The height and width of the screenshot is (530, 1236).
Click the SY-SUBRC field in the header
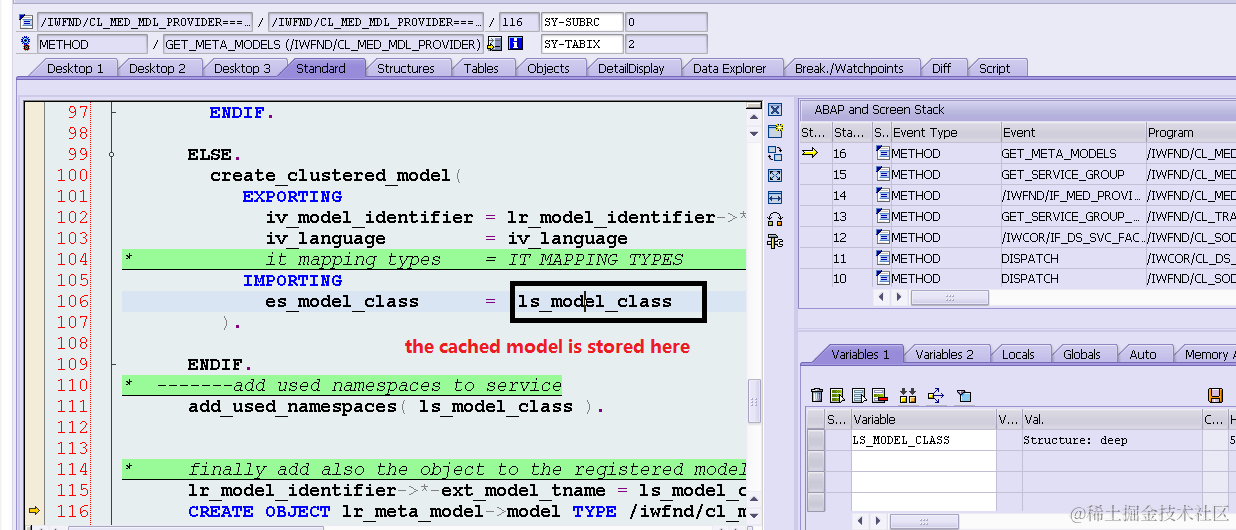click(x=582, y=22)
